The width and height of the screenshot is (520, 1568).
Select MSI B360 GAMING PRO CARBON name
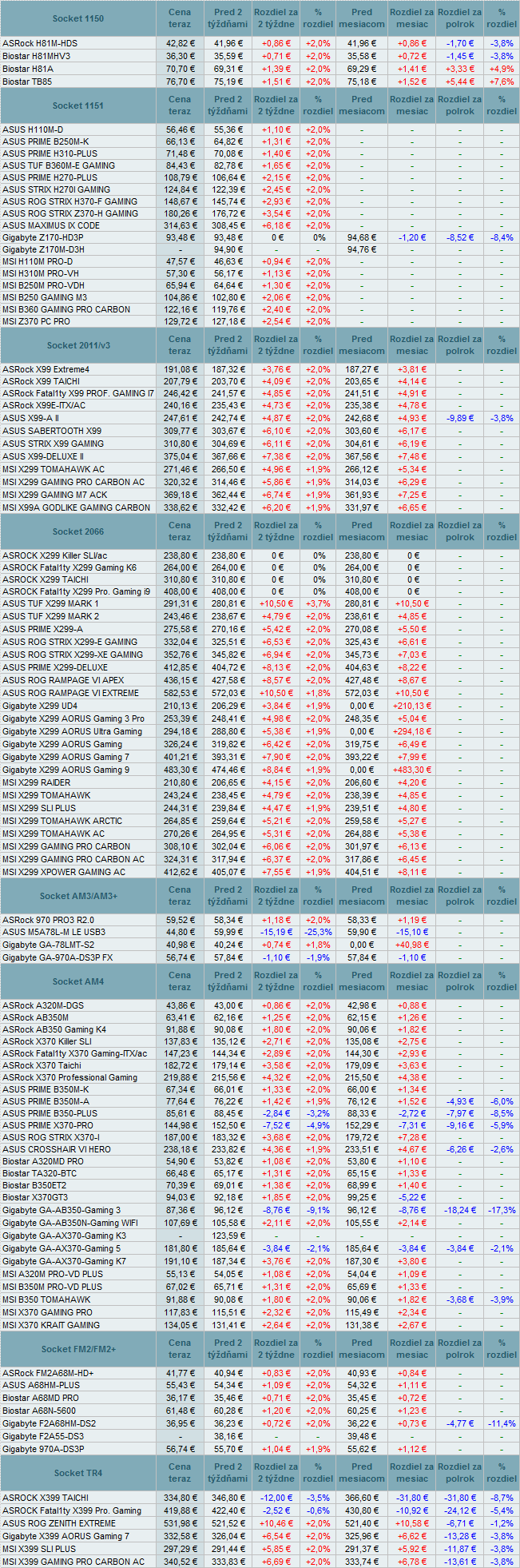click(x=66, y=309)
